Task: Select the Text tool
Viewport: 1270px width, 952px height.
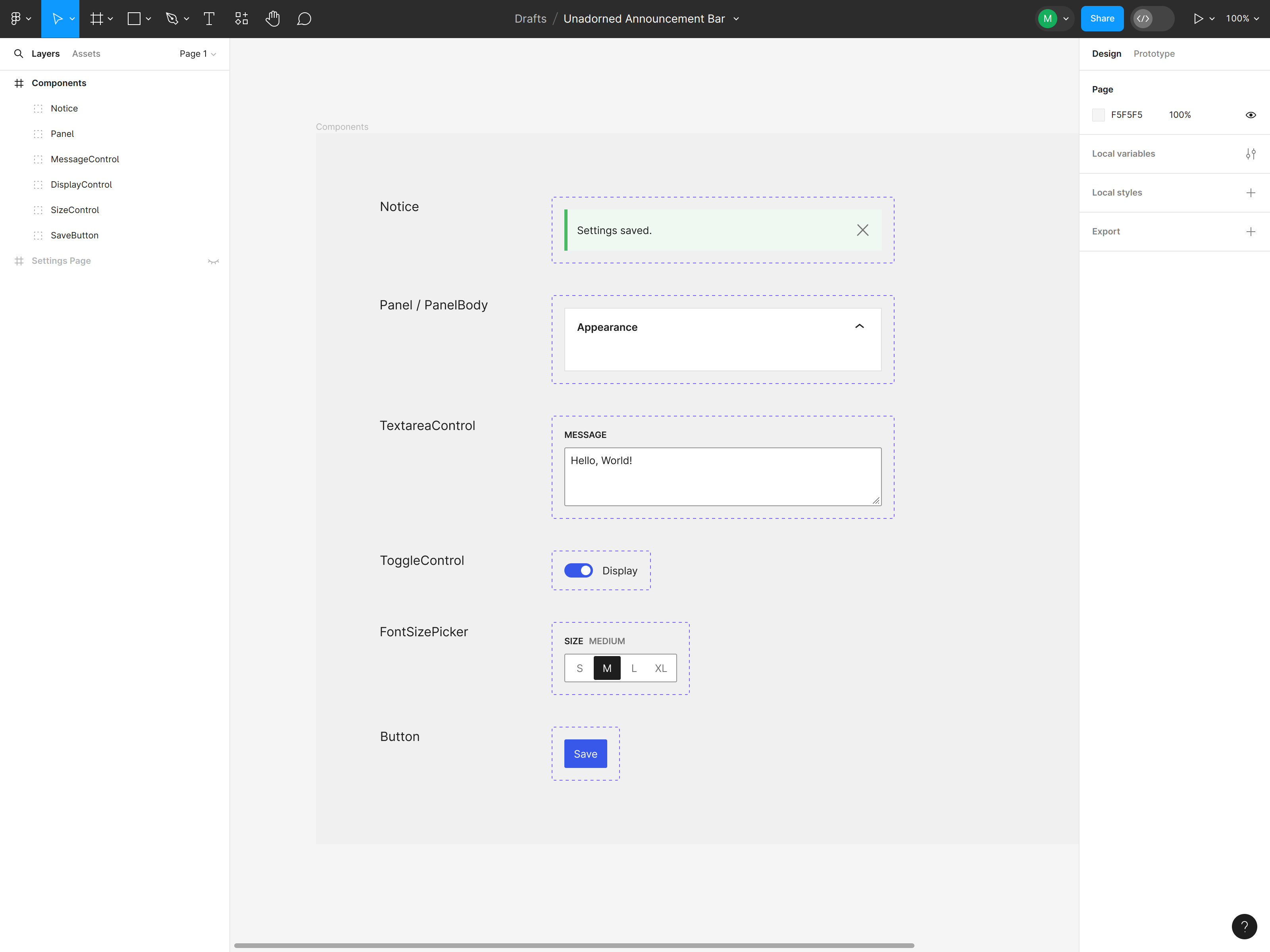Action: tap(209, 19)
